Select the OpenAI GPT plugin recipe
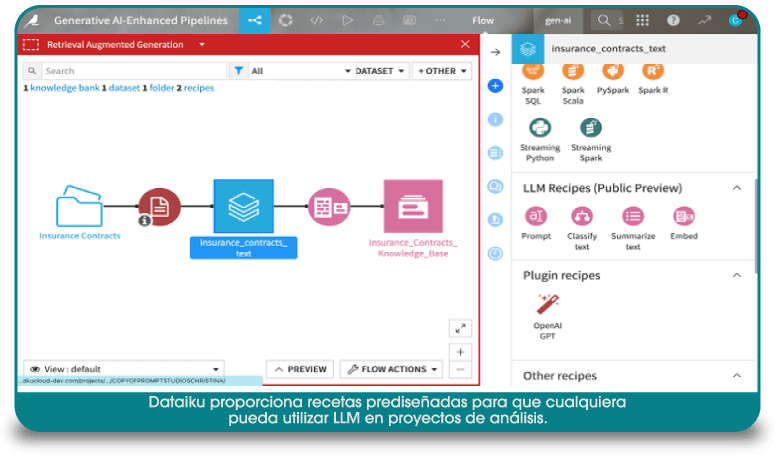The image size is (775, 468). 548,304
